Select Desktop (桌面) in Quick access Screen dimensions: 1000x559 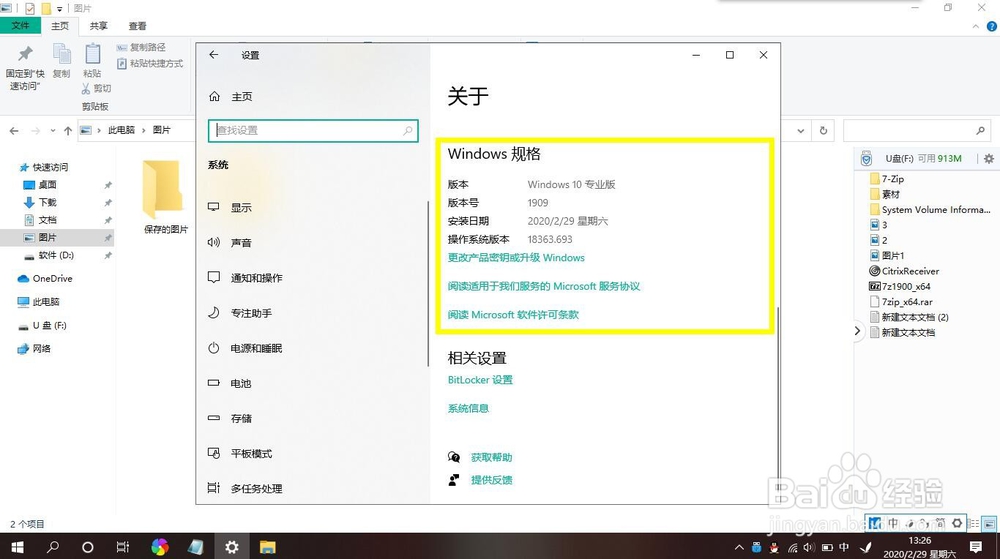tap(47, 185)
